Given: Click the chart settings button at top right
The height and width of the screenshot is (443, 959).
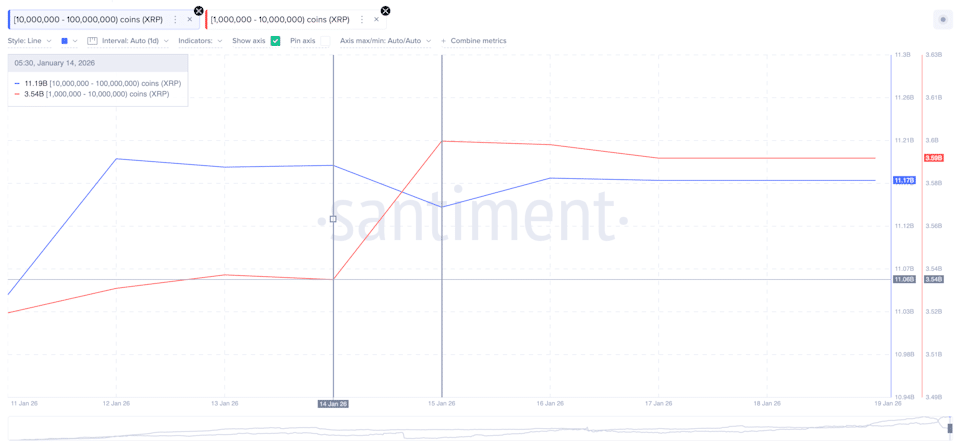Looking at the screenshot, I should pyautogui.click(x=943, y=20).
